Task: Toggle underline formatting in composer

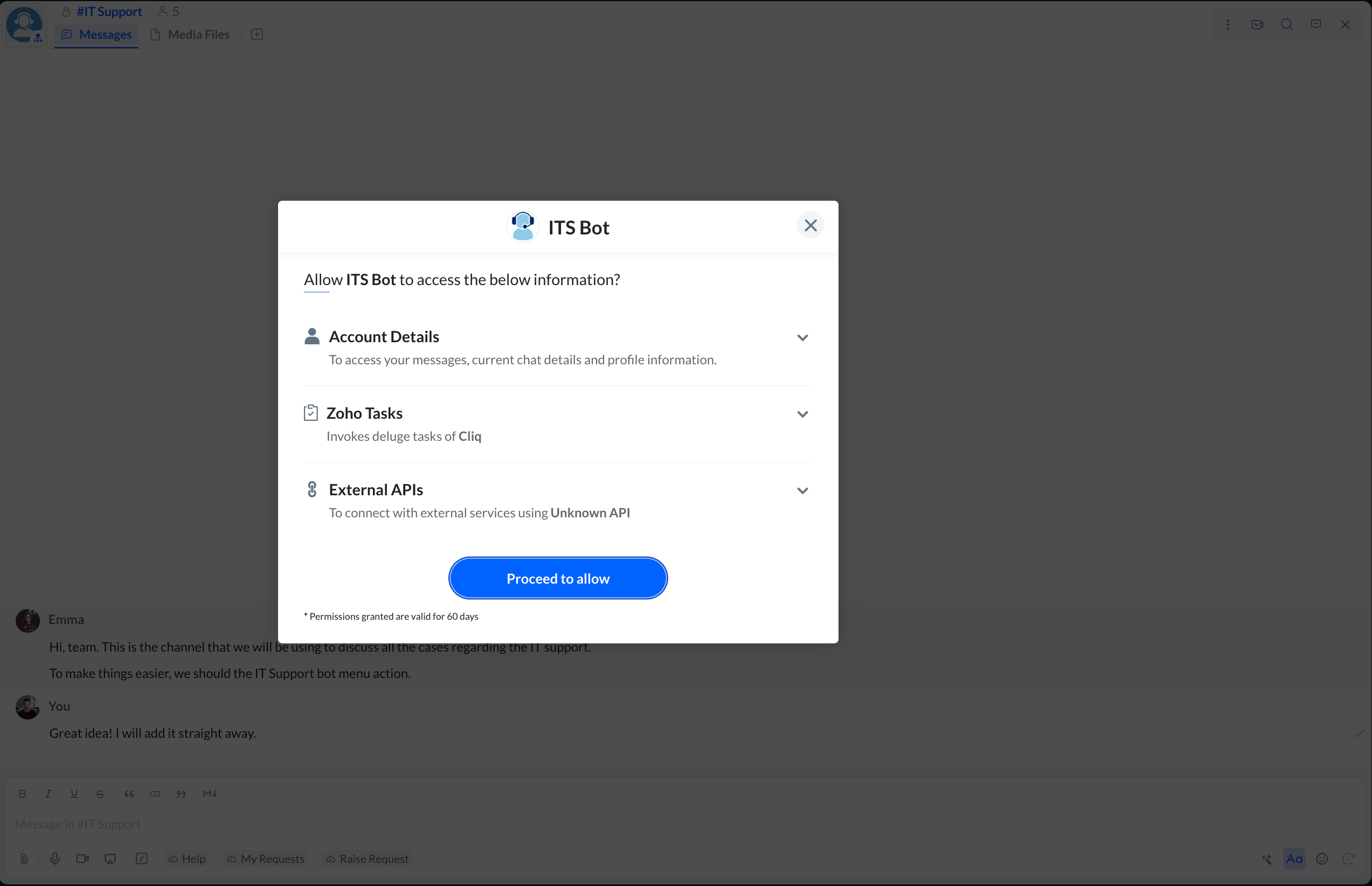Action: click(74, 794)
